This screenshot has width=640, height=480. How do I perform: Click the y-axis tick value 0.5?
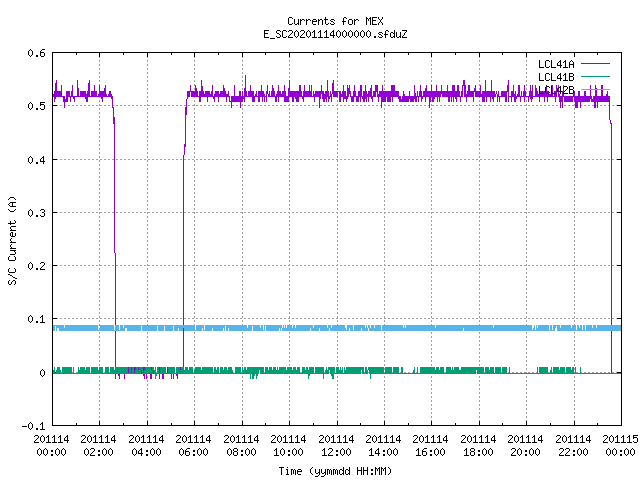36,106
